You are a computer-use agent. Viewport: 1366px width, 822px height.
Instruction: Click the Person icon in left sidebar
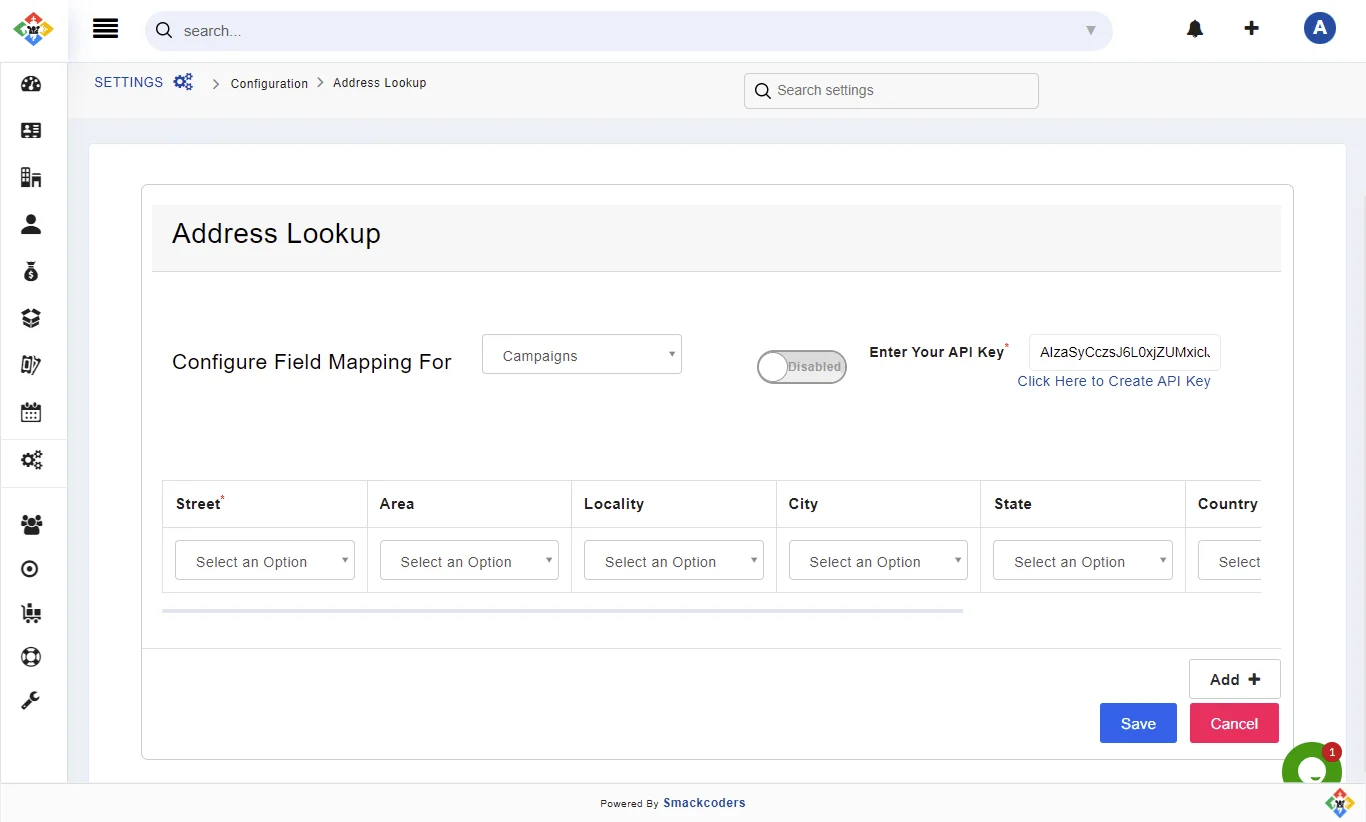pyautogui.click(x=30, y=224)
